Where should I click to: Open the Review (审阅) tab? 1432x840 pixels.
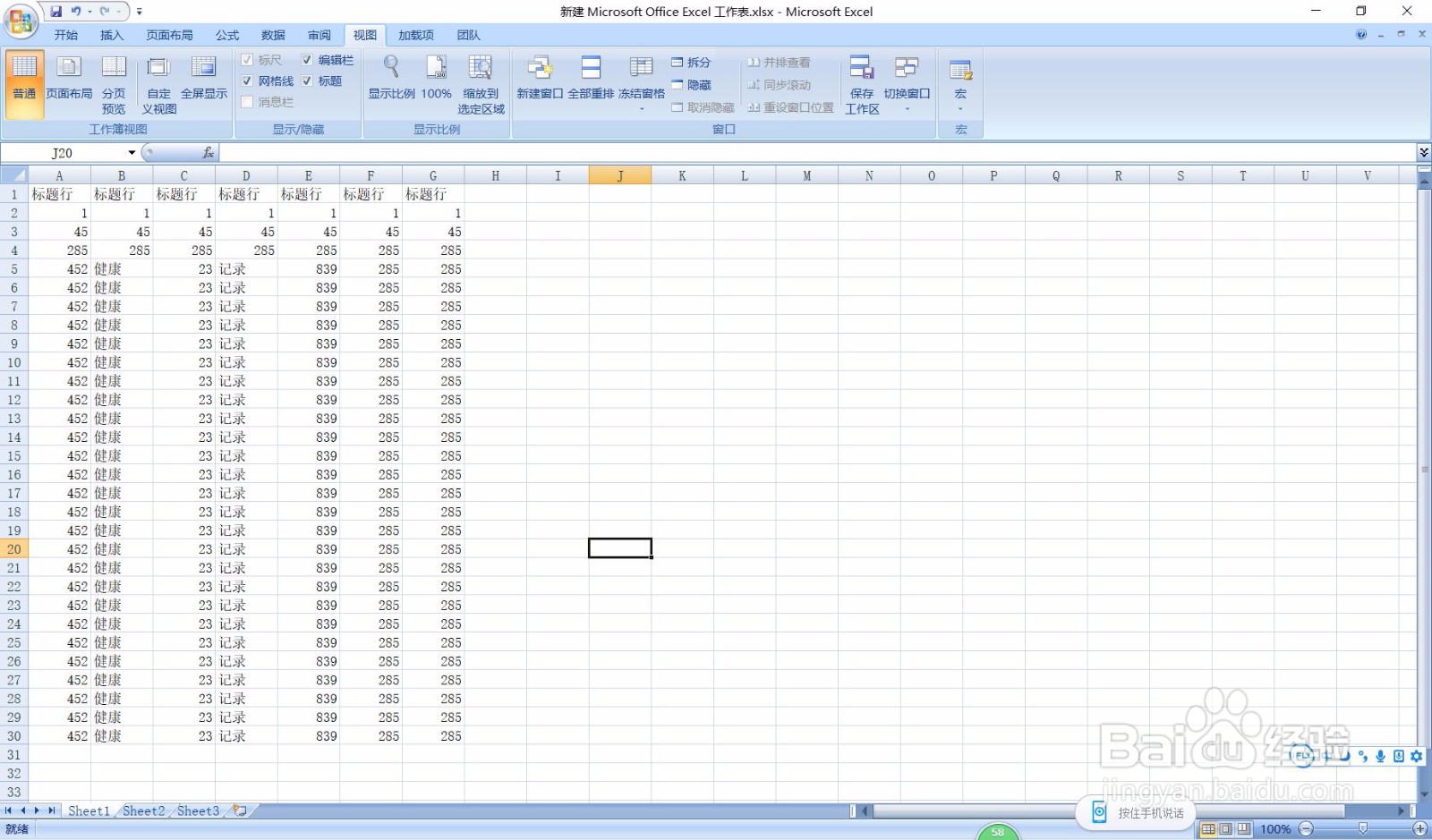coord(320,35)
